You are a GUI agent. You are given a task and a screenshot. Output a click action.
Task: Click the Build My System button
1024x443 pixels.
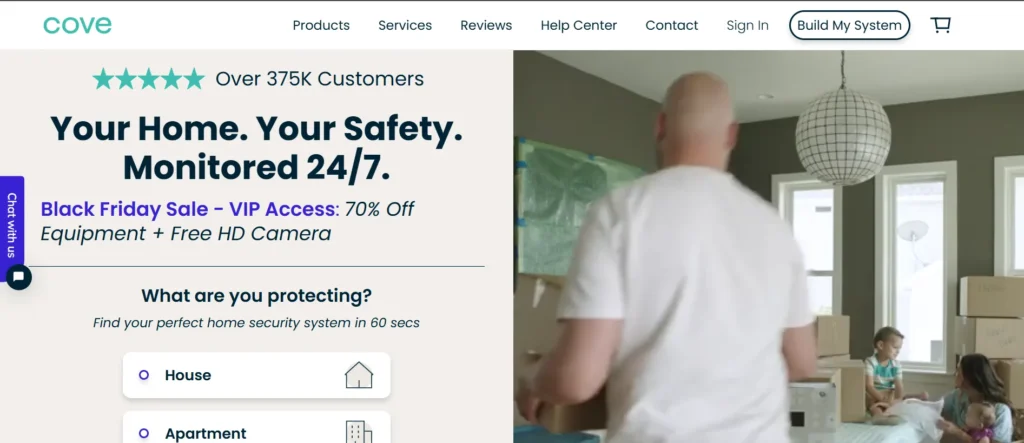coord(849,25)
